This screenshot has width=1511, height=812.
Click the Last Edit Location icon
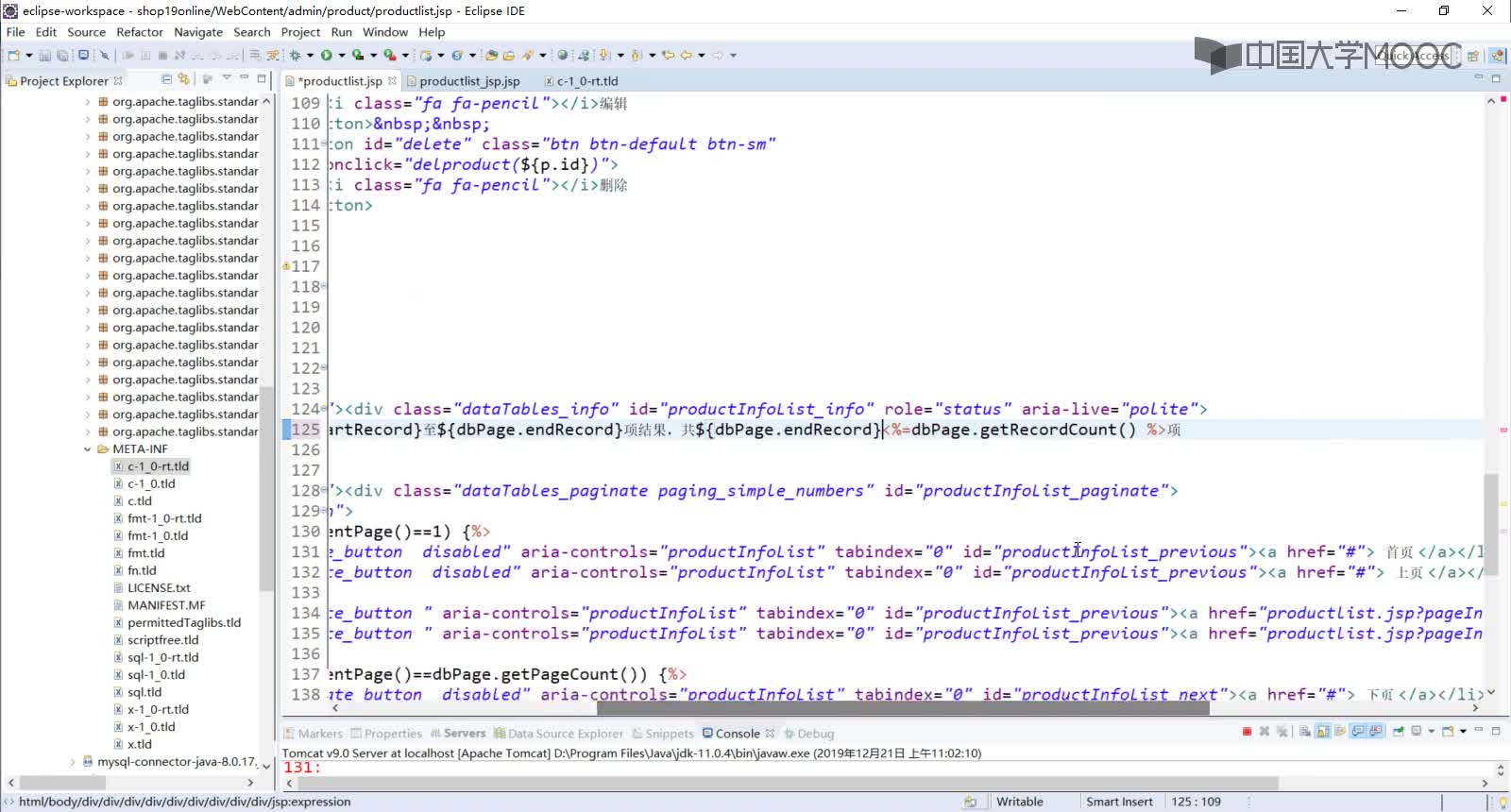tap(668, 55)
